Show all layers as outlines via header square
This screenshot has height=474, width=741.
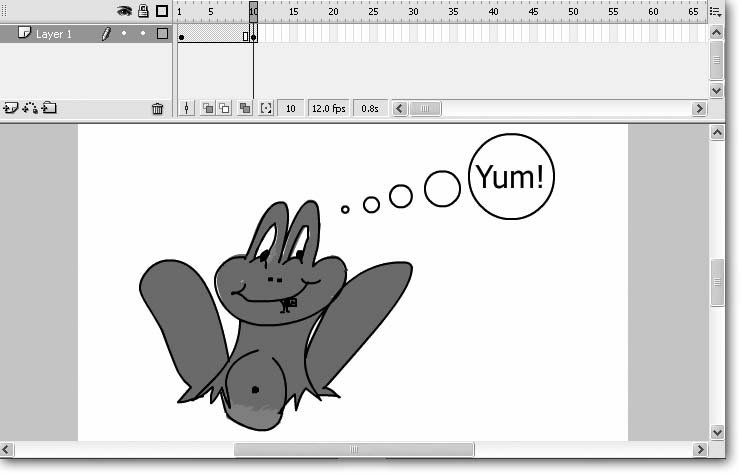[x=162, y=11]
